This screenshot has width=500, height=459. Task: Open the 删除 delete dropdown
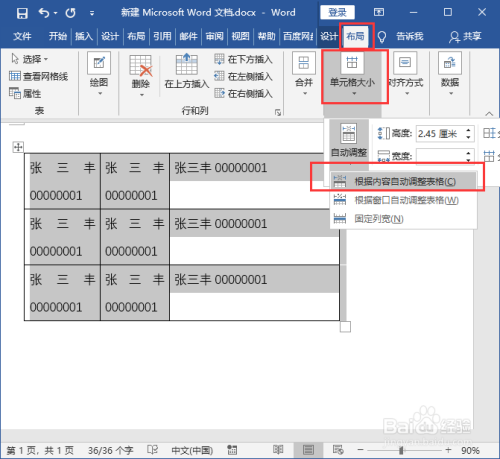coord(141,76)
